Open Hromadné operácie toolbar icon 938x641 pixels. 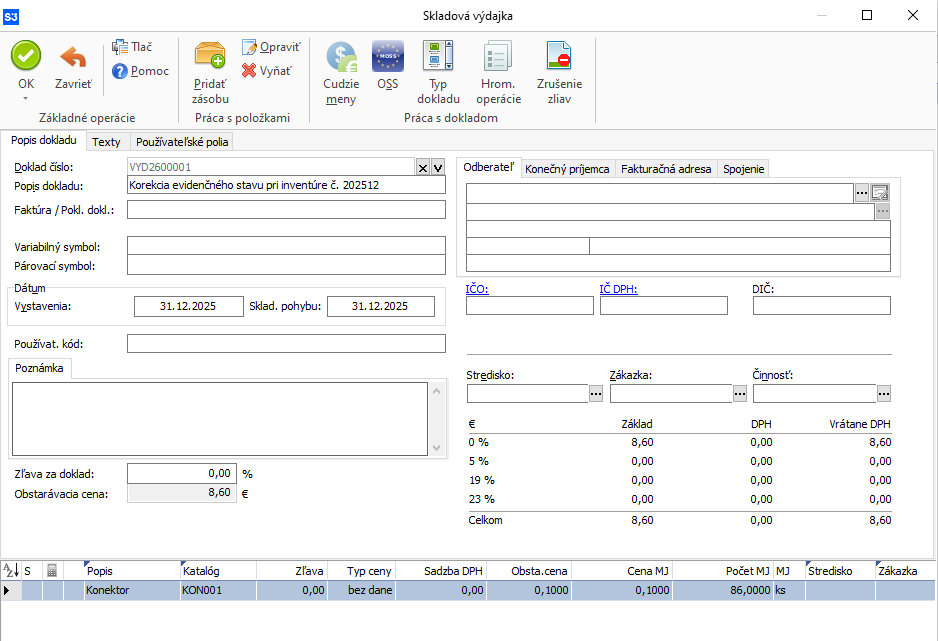point(498,57)
